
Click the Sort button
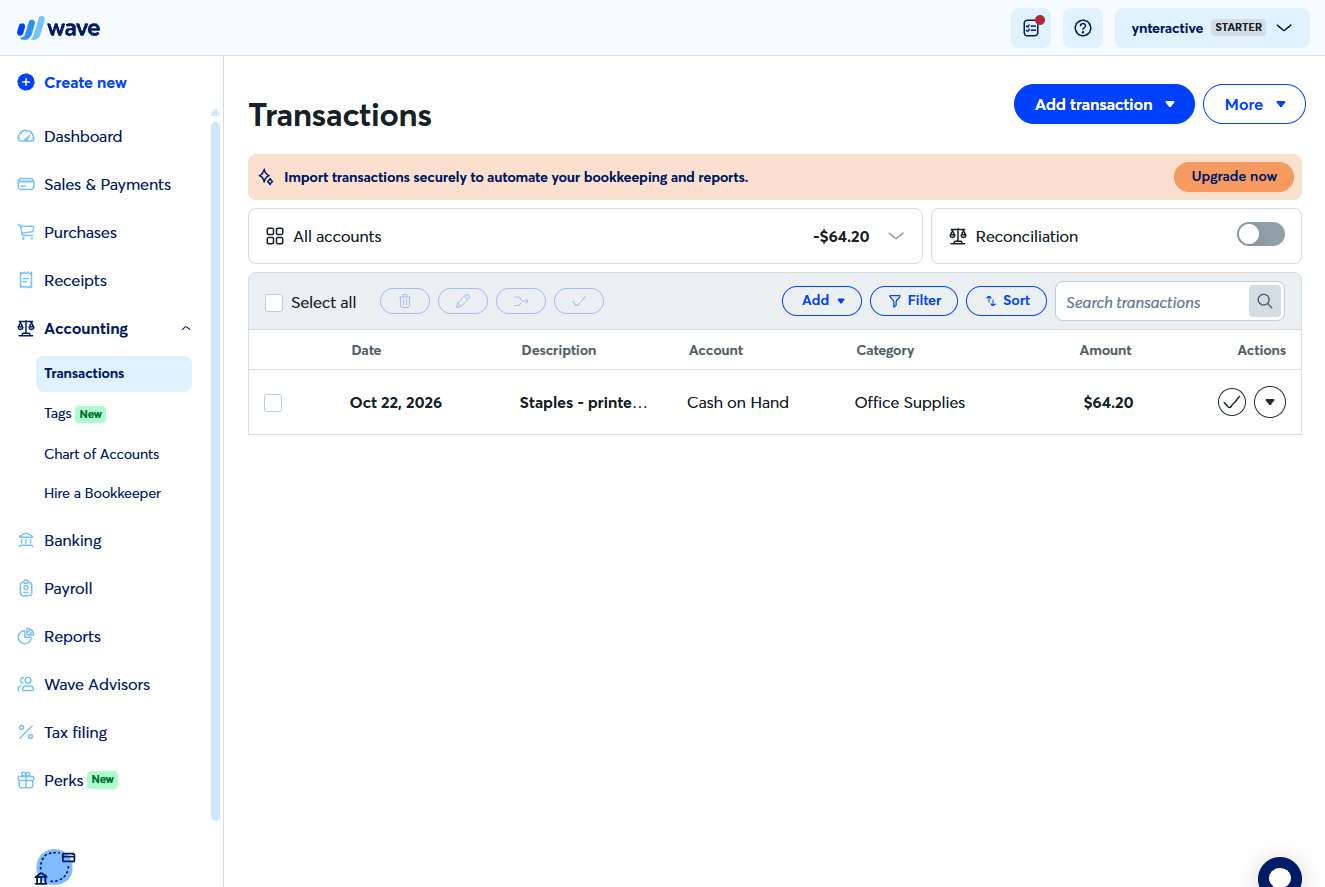tap(1006, 301)
